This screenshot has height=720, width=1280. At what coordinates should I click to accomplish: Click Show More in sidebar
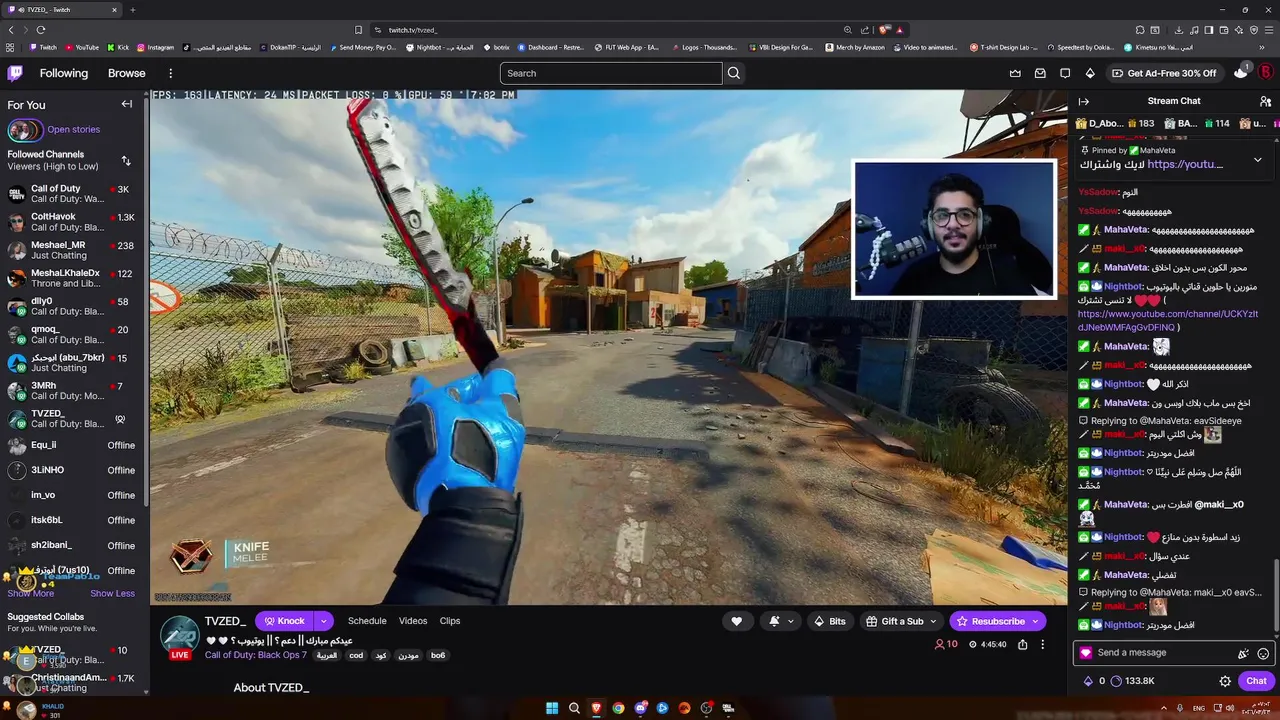pyautogui.click(x=31, y=593)
